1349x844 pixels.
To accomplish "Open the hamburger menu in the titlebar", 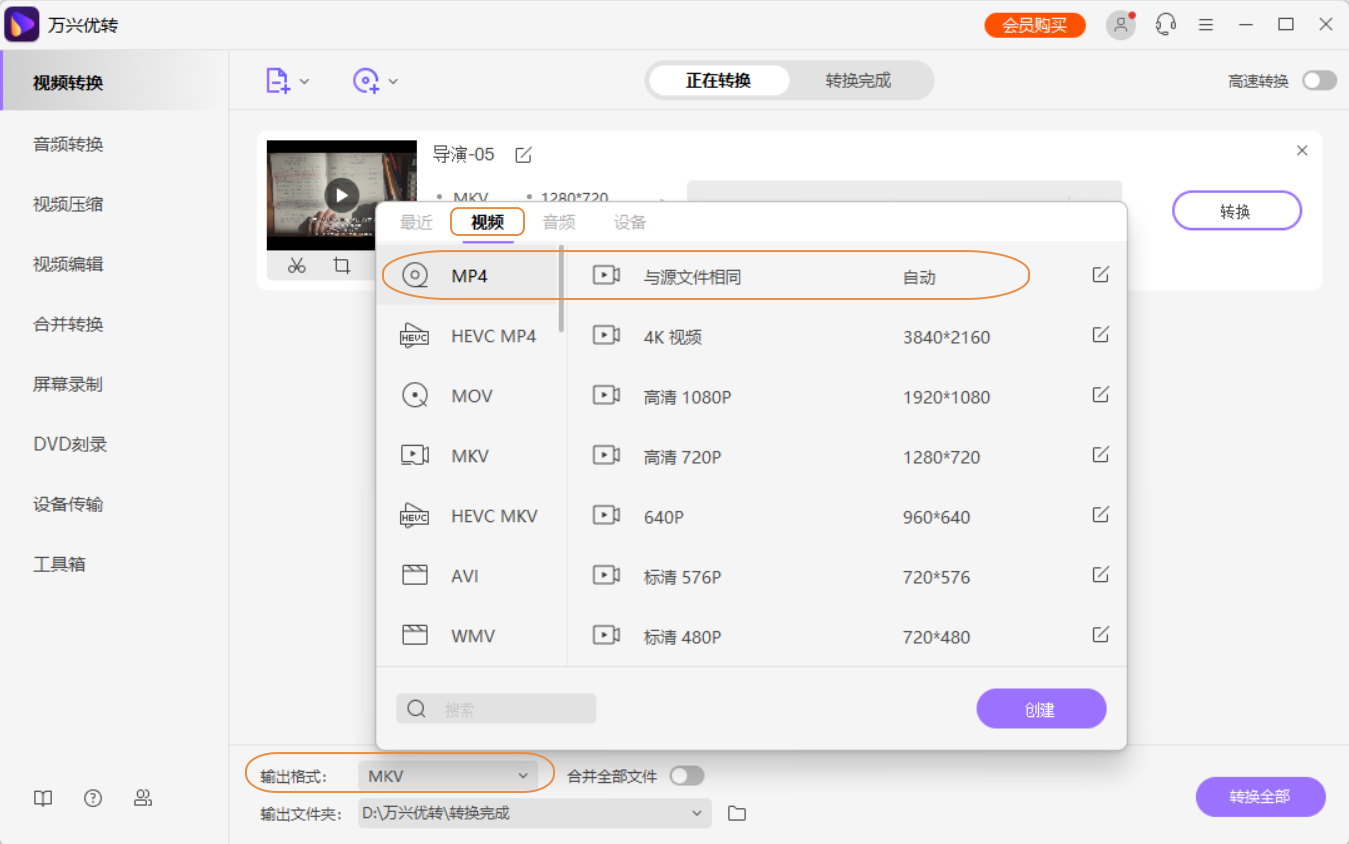I will (x=1205, y=24).
